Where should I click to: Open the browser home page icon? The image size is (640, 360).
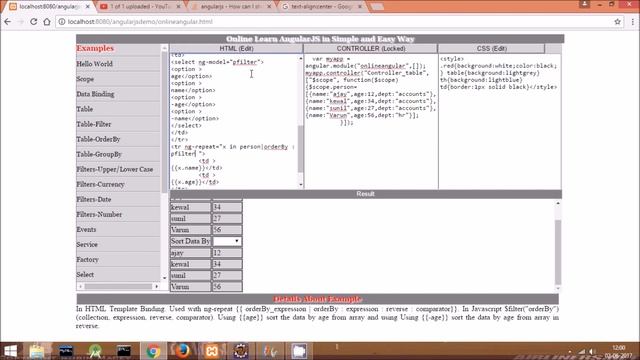(x=47, y=22)
